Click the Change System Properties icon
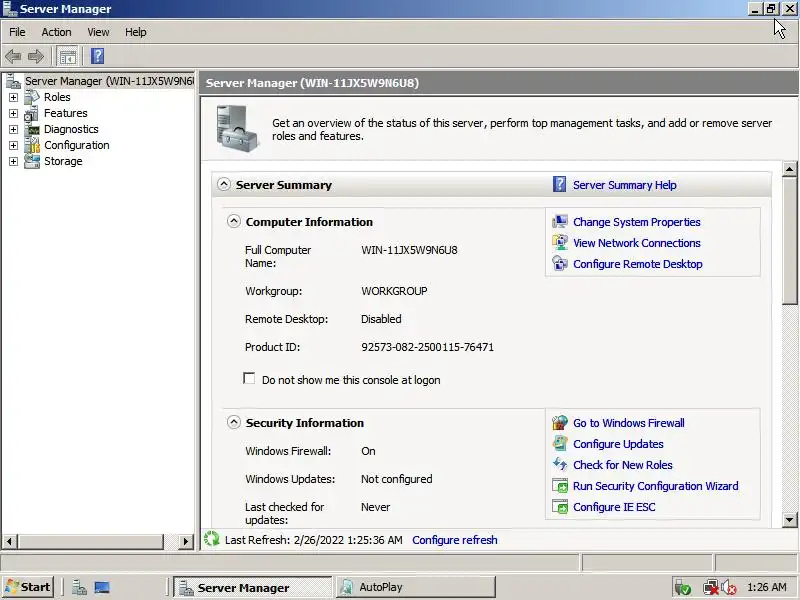 pos(560,221)
